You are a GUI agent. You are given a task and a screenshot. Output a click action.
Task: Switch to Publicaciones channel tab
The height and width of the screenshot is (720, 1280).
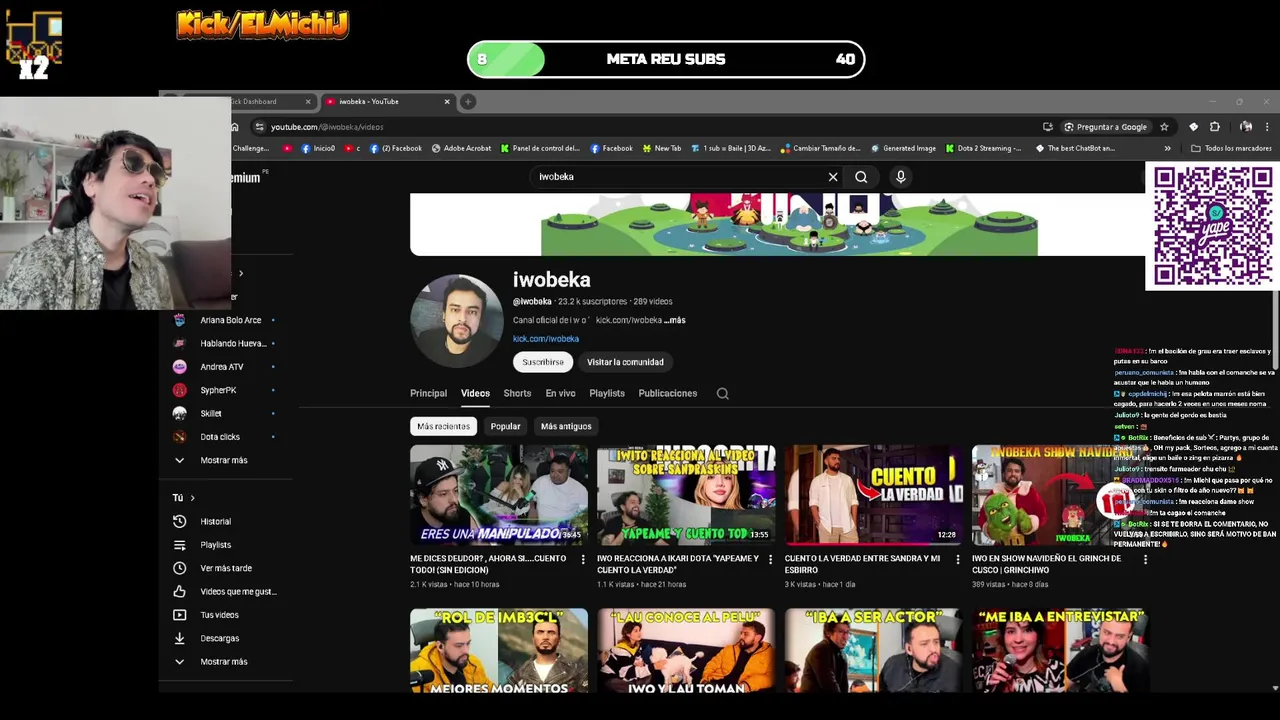668,394
